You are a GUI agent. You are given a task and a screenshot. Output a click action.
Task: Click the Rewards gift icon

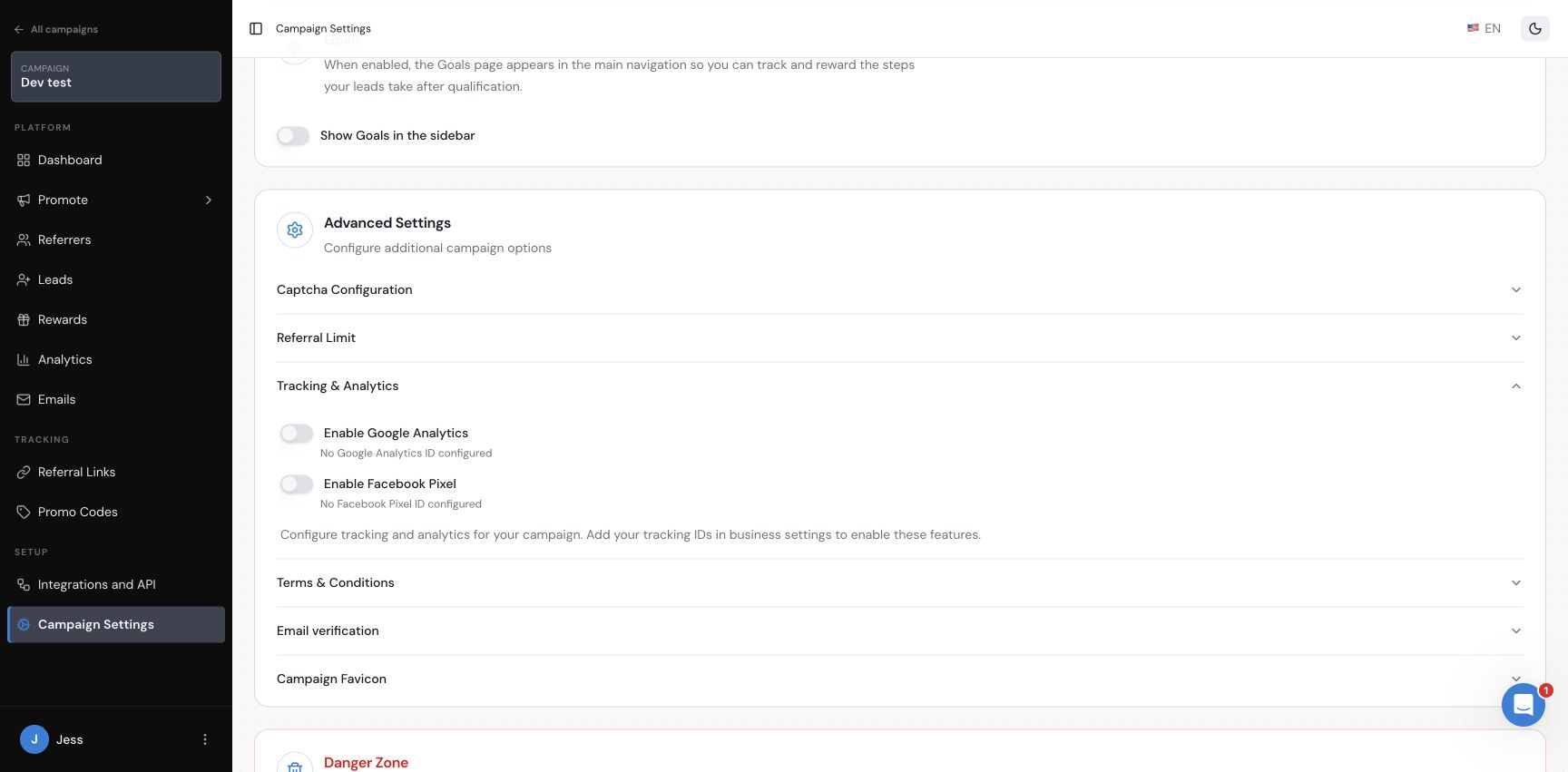pos(24,319)
